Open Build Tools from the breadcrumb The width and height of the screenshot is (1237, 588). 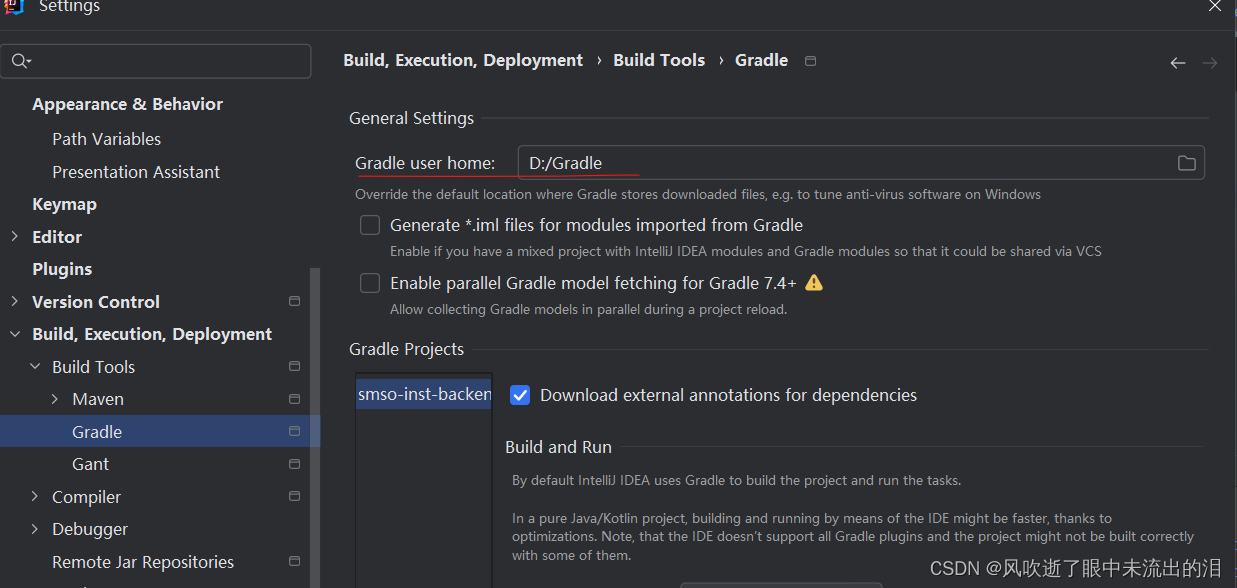(x=658, y=60)
